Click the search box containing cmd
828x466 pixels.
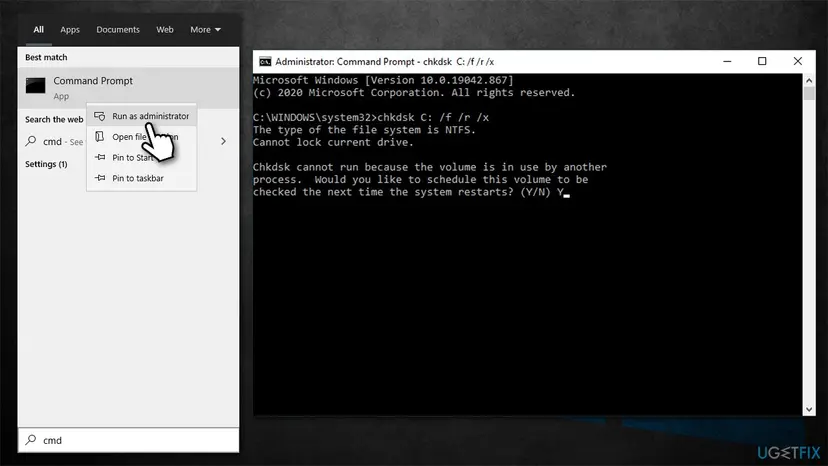coord(128,440)
